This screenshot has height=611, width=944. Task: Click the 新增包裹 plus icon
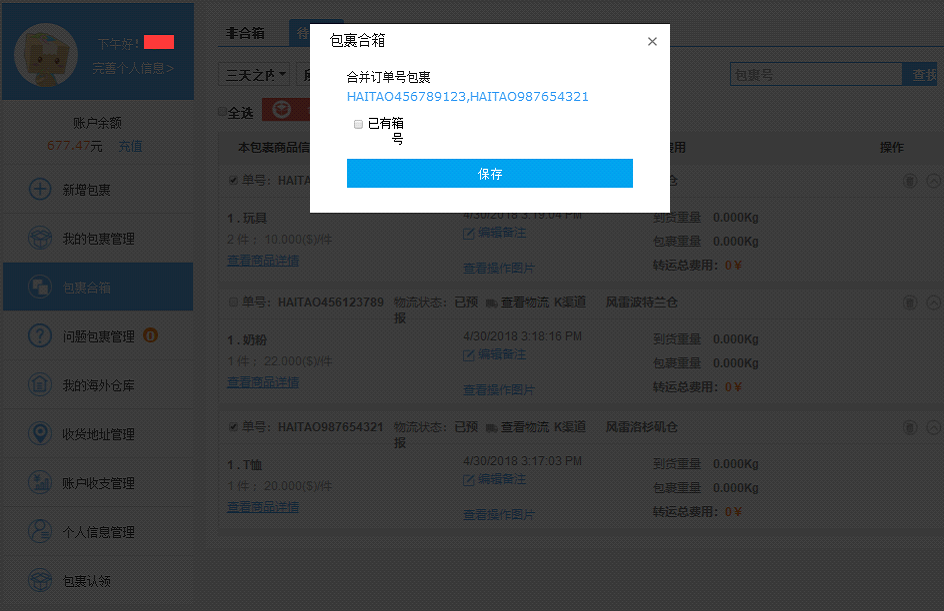coord(40,189)
